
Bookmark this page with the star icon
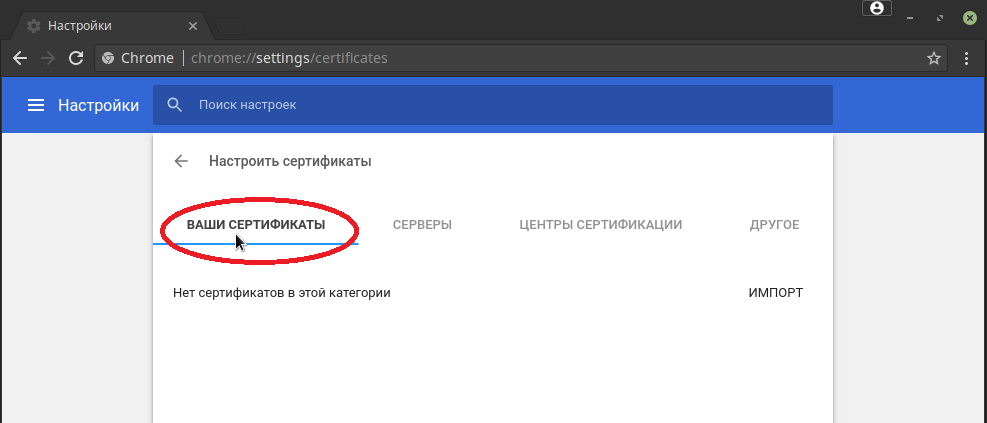[x=934, y=58]
